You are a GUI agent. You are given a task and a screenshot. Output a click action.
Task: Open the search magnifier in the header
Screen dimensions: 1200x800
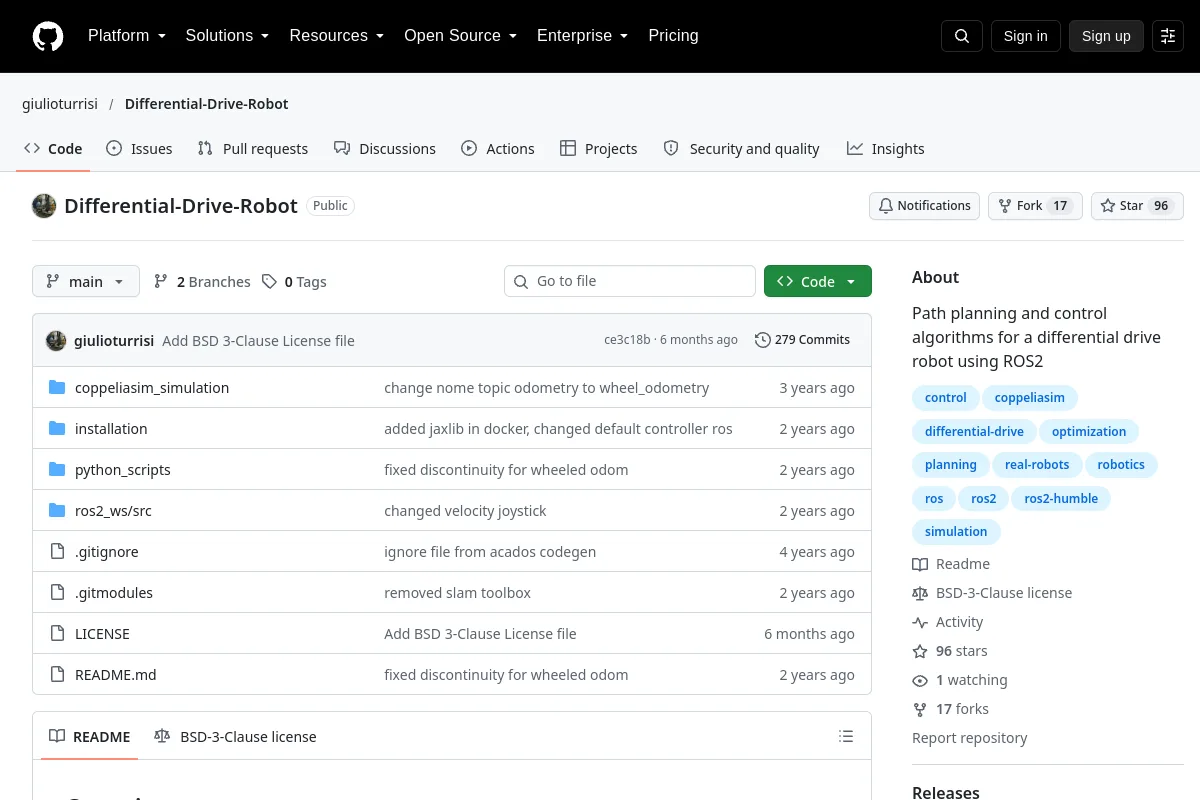point(962,36)
